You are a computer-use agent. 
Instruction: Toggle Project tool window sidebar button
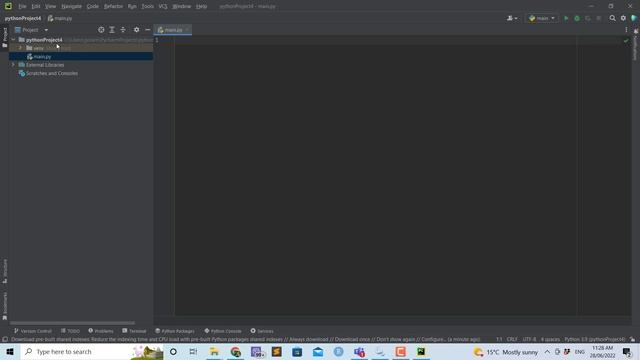coord(5,38)
